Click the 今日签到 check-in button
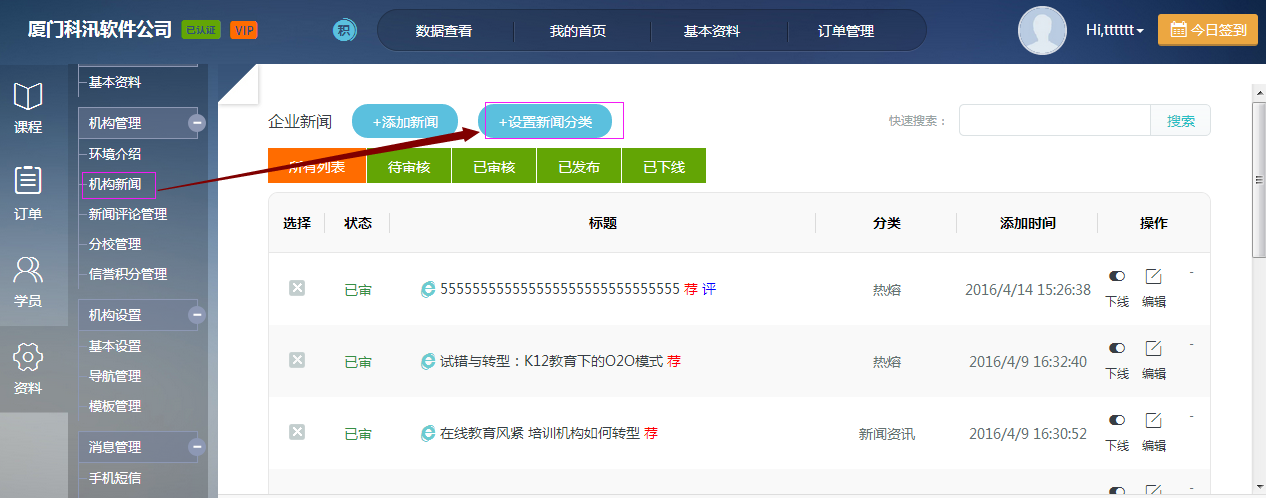1266x498 pixels. pyautogui.click(x=1207, y=30)
